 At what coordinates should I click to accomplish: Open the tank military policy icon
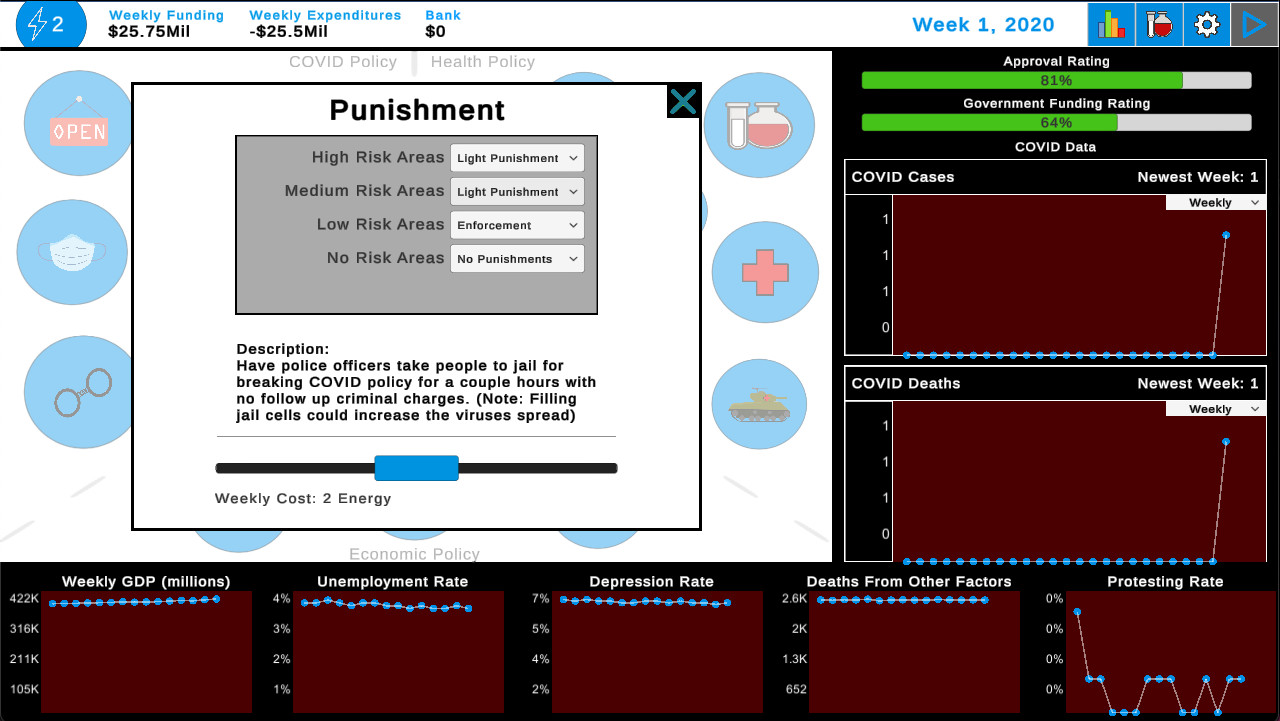759,403
